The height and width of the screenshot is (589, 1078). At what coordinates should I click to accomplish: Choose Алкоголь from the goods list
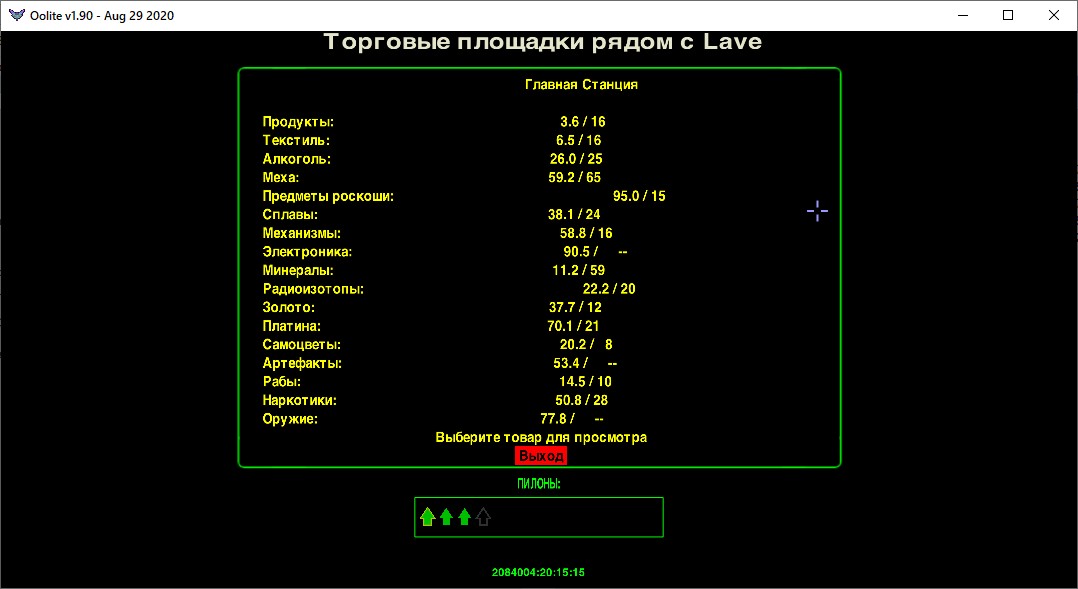[x=296, y=159]
